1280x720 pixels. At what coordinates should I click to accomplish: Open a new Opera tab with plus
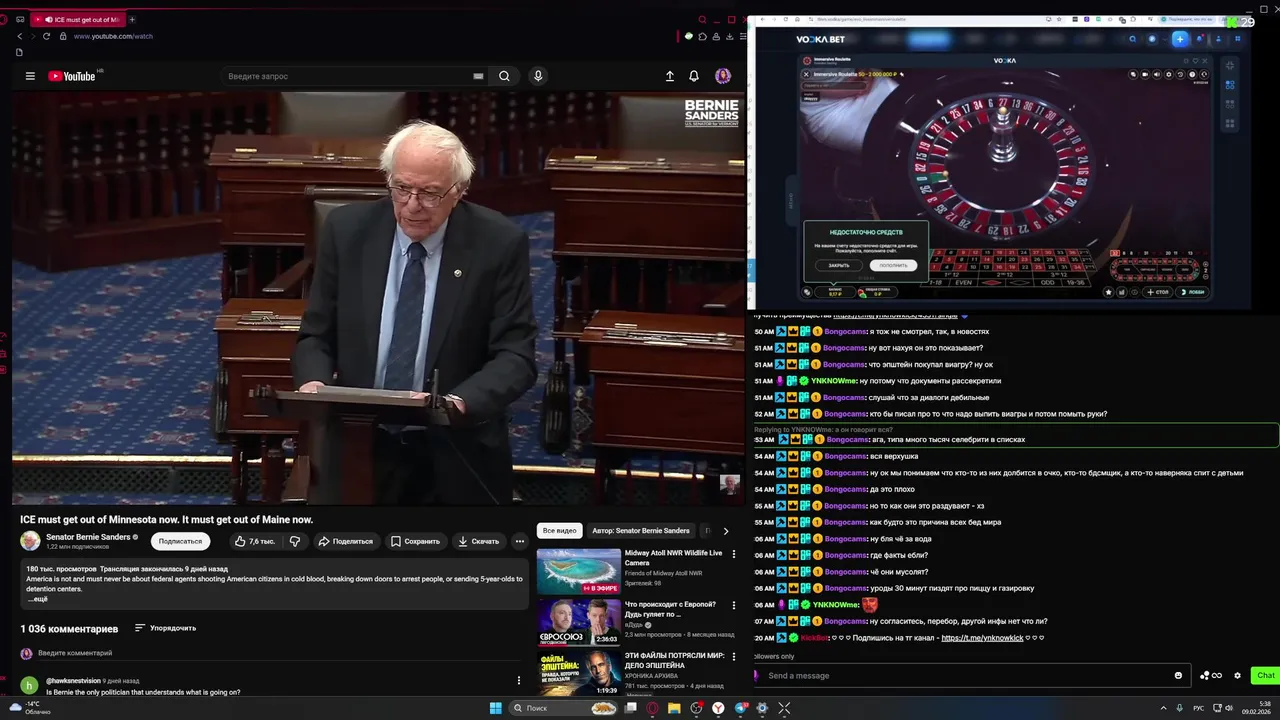[x=132, y=19]
